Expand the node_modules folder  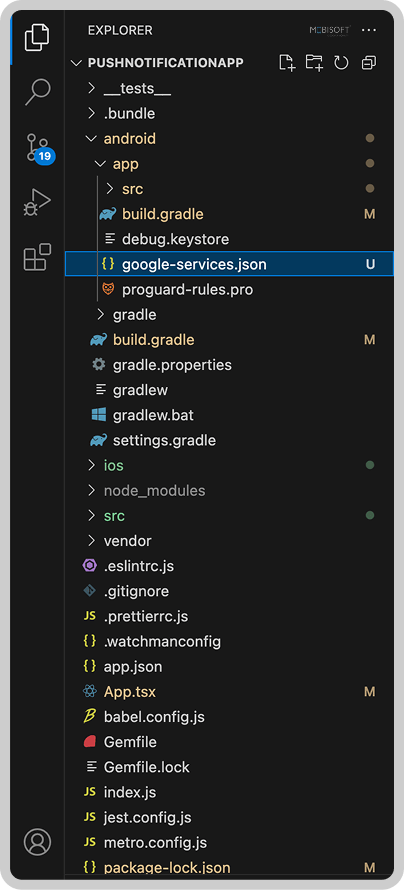coord(91,490)
